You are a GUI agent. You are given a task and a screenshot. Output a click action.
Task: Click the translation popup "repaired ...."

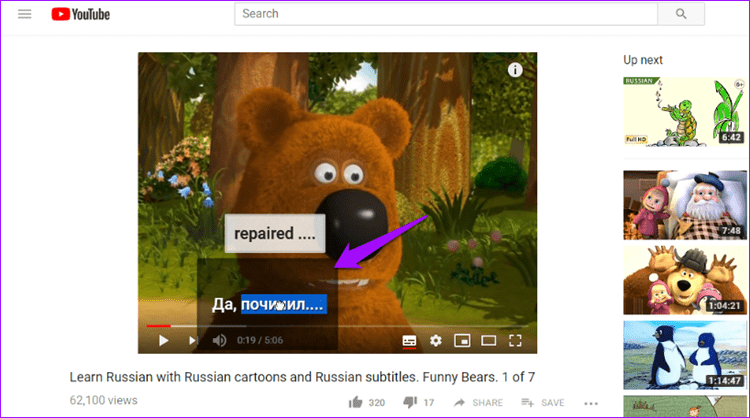(275, 233)
